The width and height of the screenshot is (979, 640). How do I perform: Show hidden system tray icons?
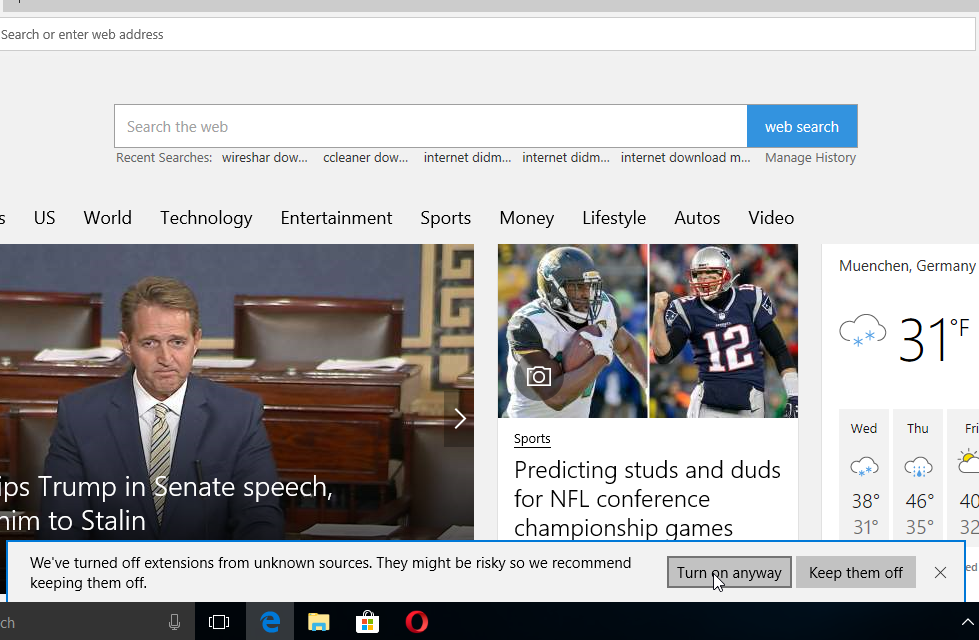click(x=967, y=622)
